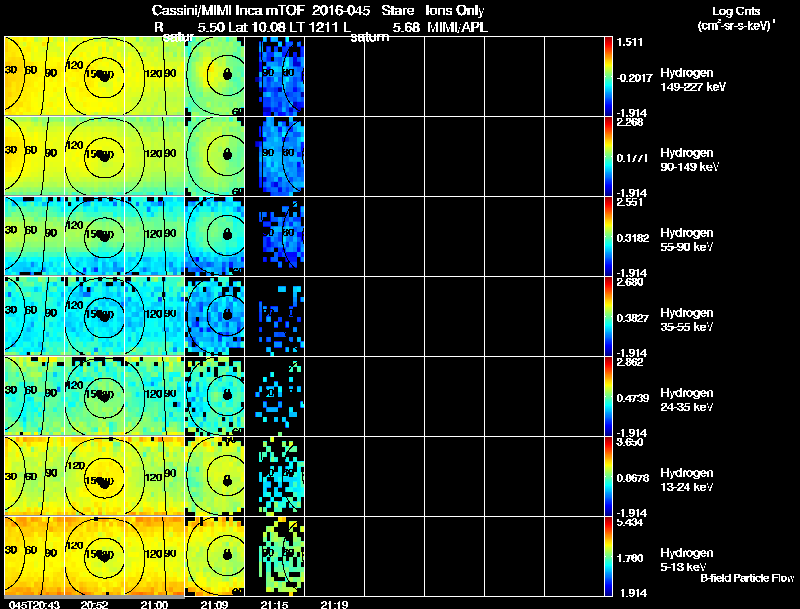Image resolution: width=800 pixels, height=609 pixels.
Task: Click the Hydrogen 90-149 keV color bar
Action: [x=608, y=157]
